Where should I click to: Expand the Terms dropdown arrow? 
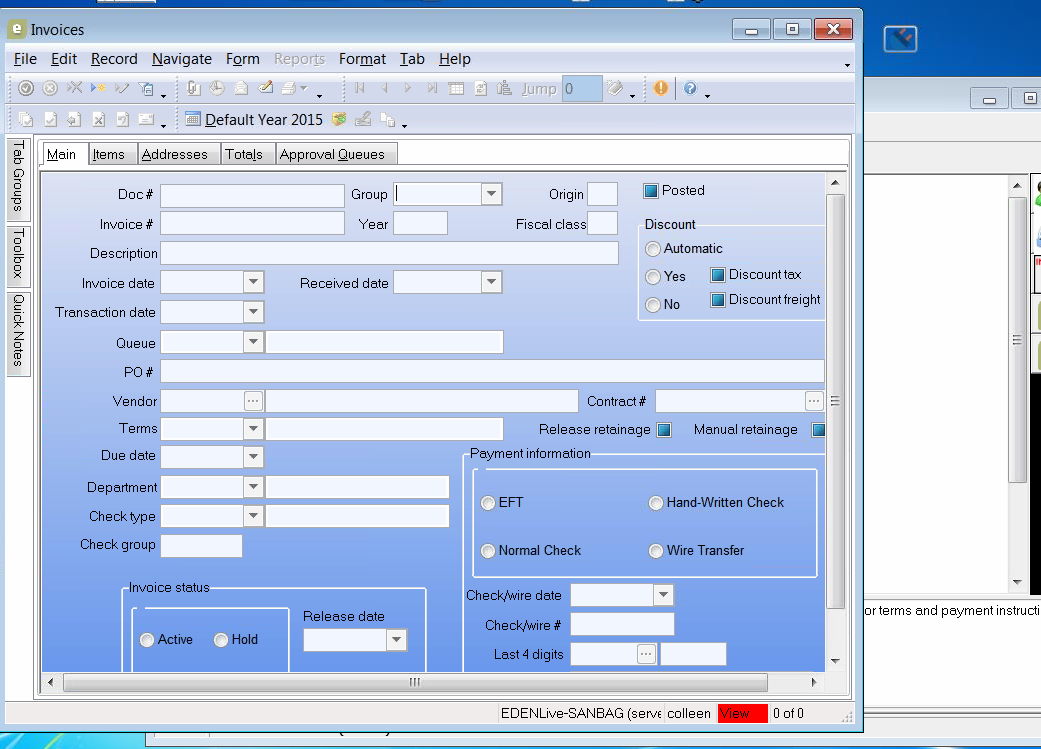pos(254,429)
